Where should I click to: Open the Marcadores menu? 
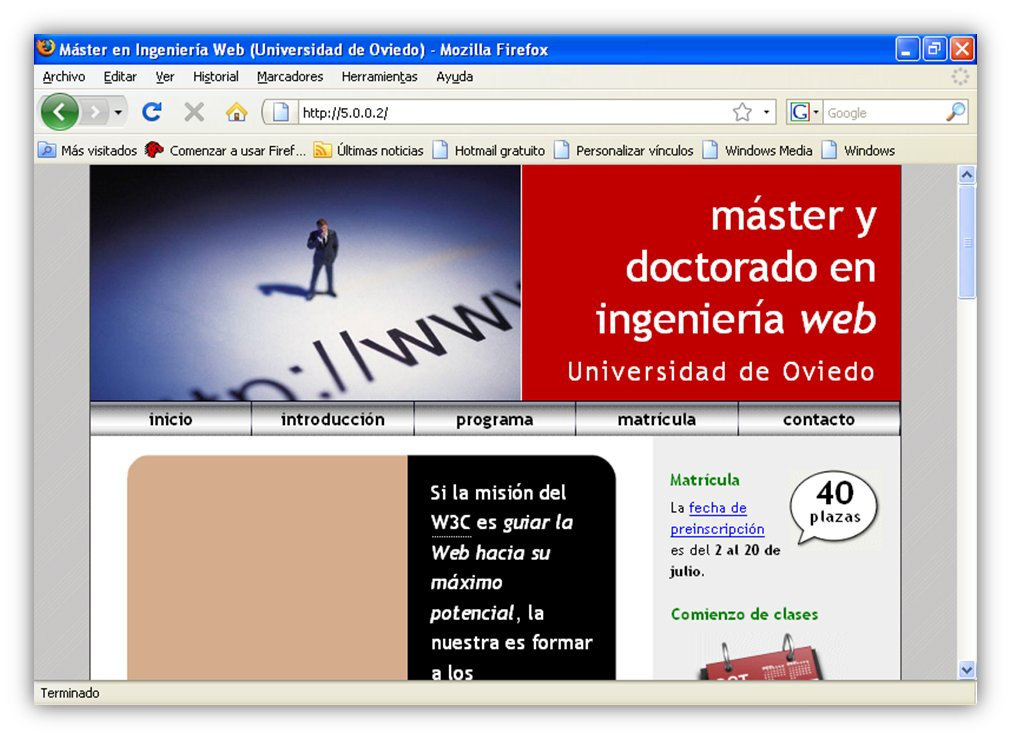tap(290, 77)
